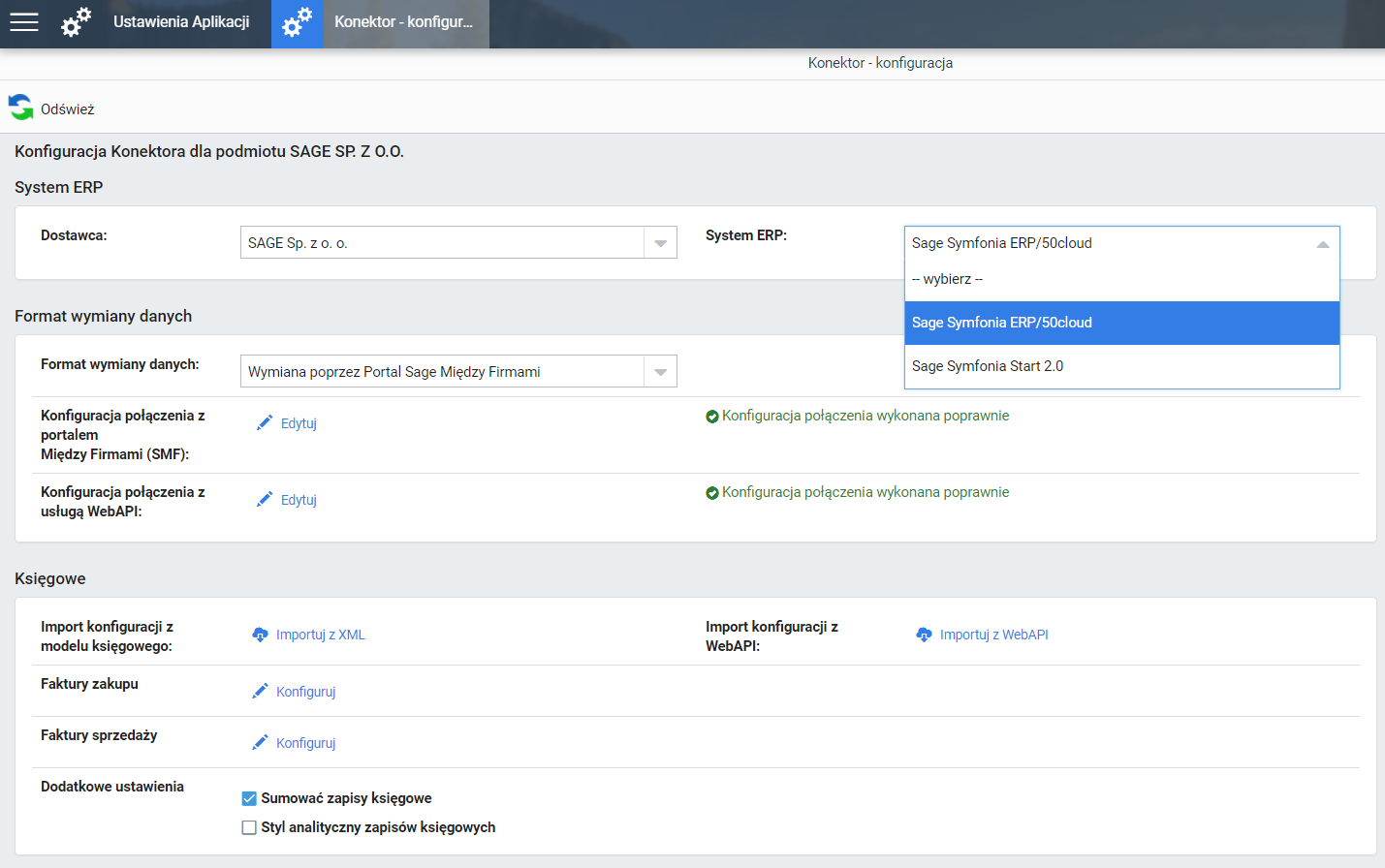Click heading Konfiguracja Konektora dla podmiotu SAGE
Image resolution: width=1385 pixels, height=868 pixels.
click(209, 151)
